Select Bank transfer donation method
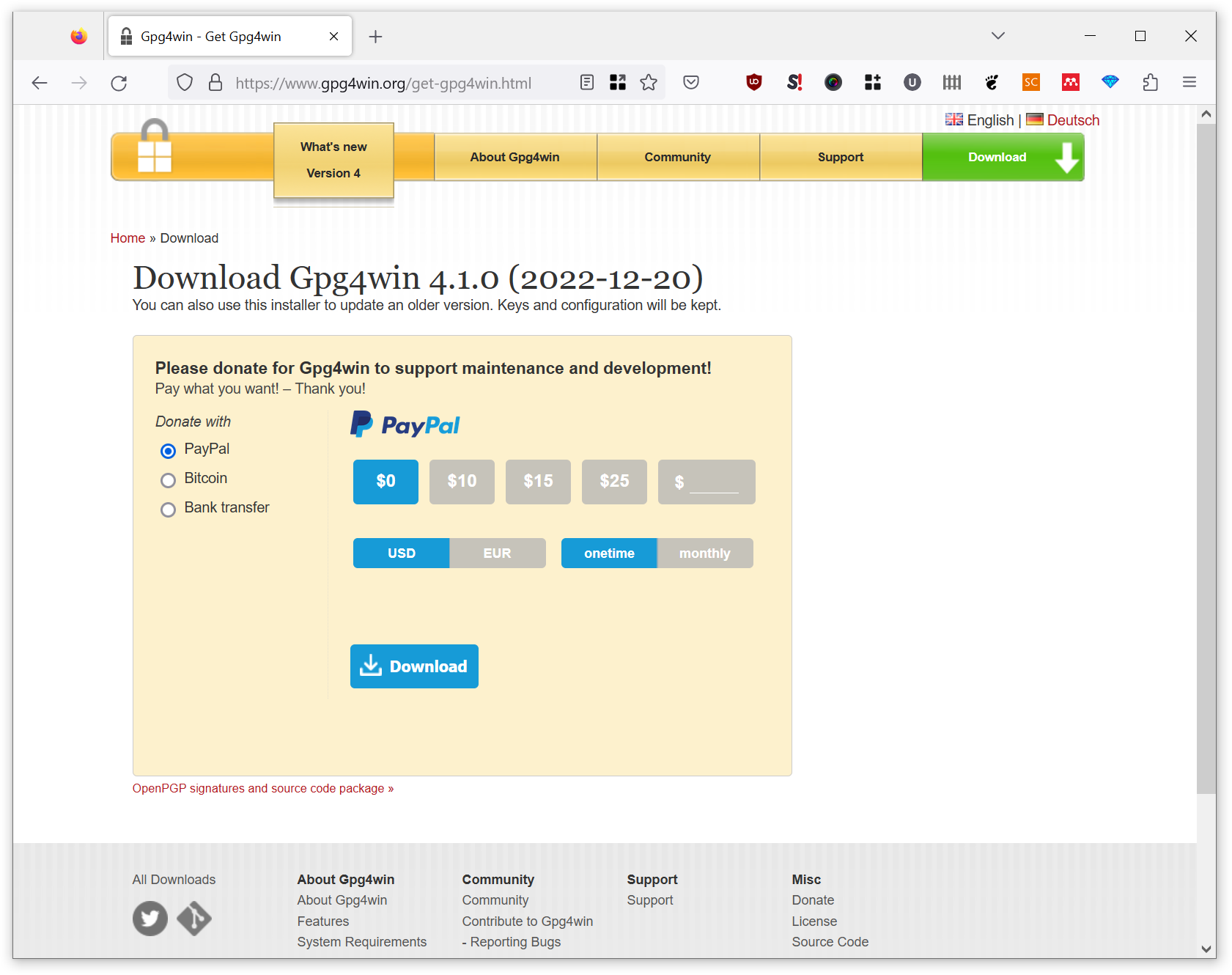 pos(169,509)
